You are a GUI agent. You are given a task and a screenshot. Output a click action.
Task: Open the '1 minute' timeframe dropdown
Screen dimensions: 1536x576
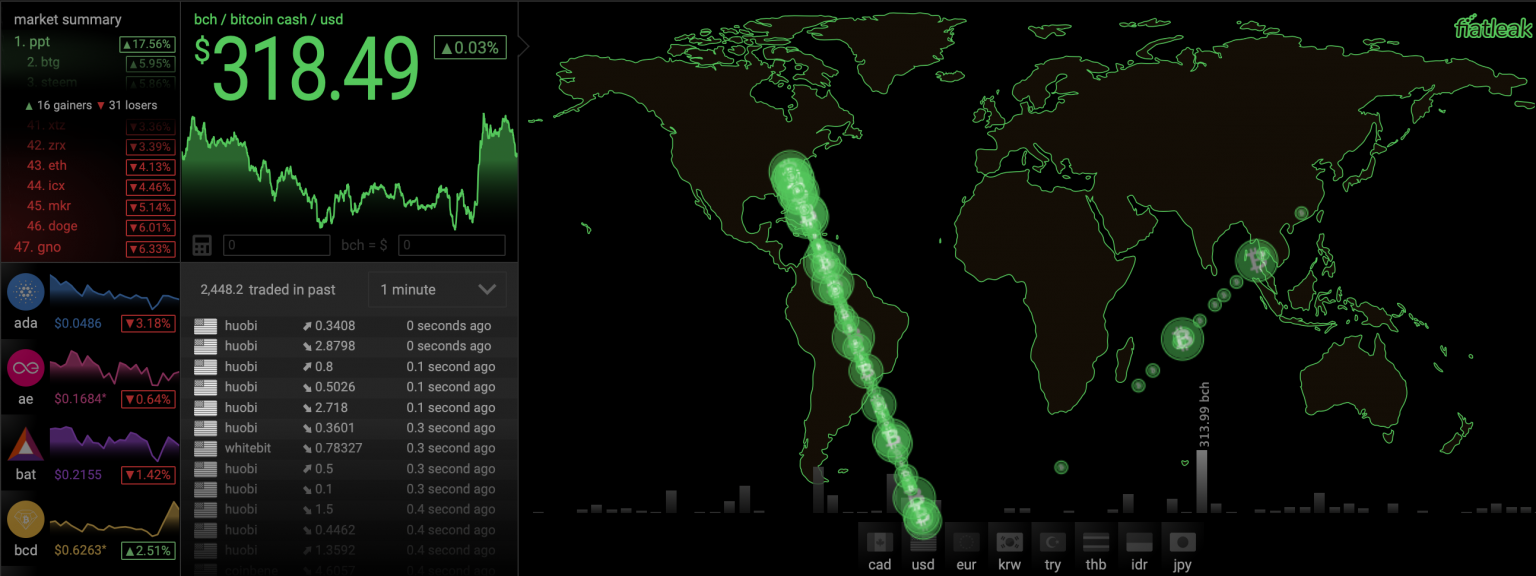437,289
